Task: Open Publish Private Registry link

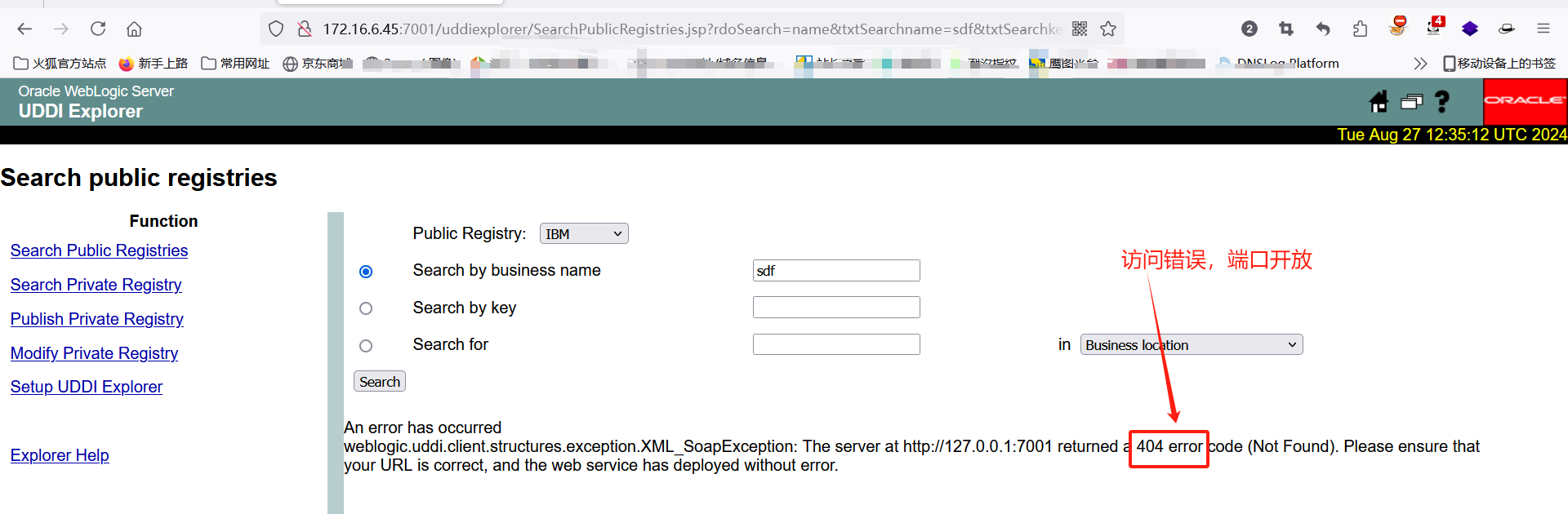Action: [x=96, y=319]
